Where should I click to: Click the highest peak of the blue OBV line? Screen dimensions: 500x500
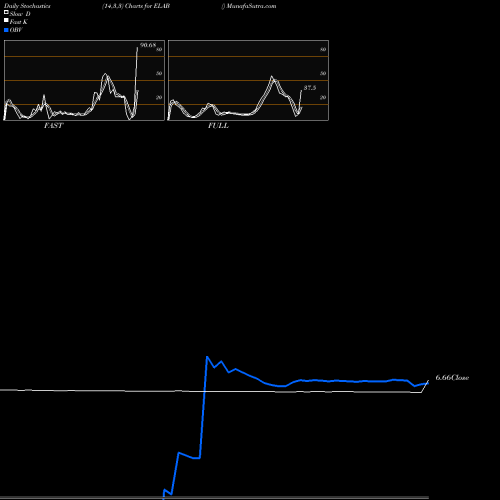207,357
